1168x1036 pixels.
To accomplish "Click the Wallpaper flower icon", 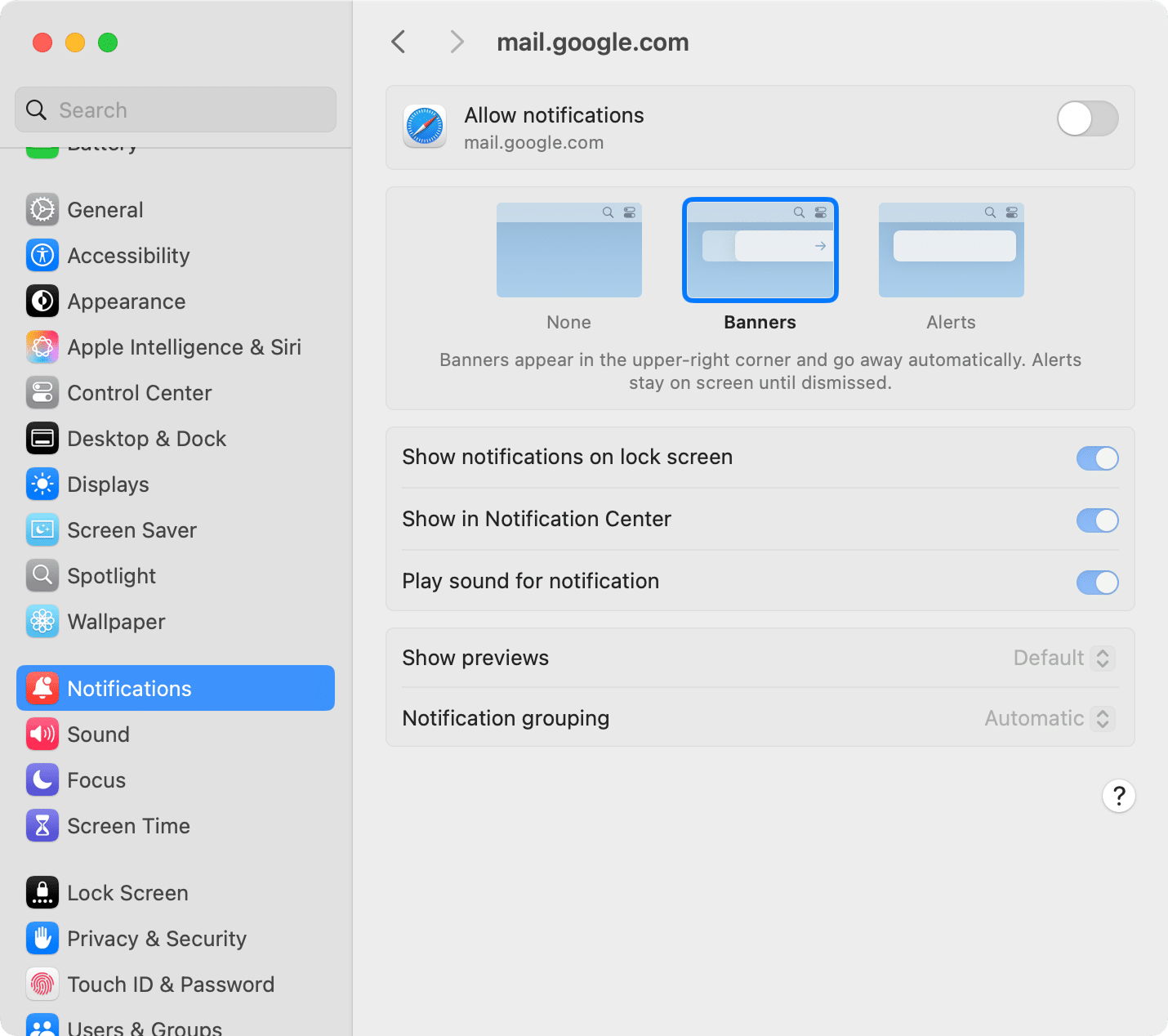I will point(42,622).
